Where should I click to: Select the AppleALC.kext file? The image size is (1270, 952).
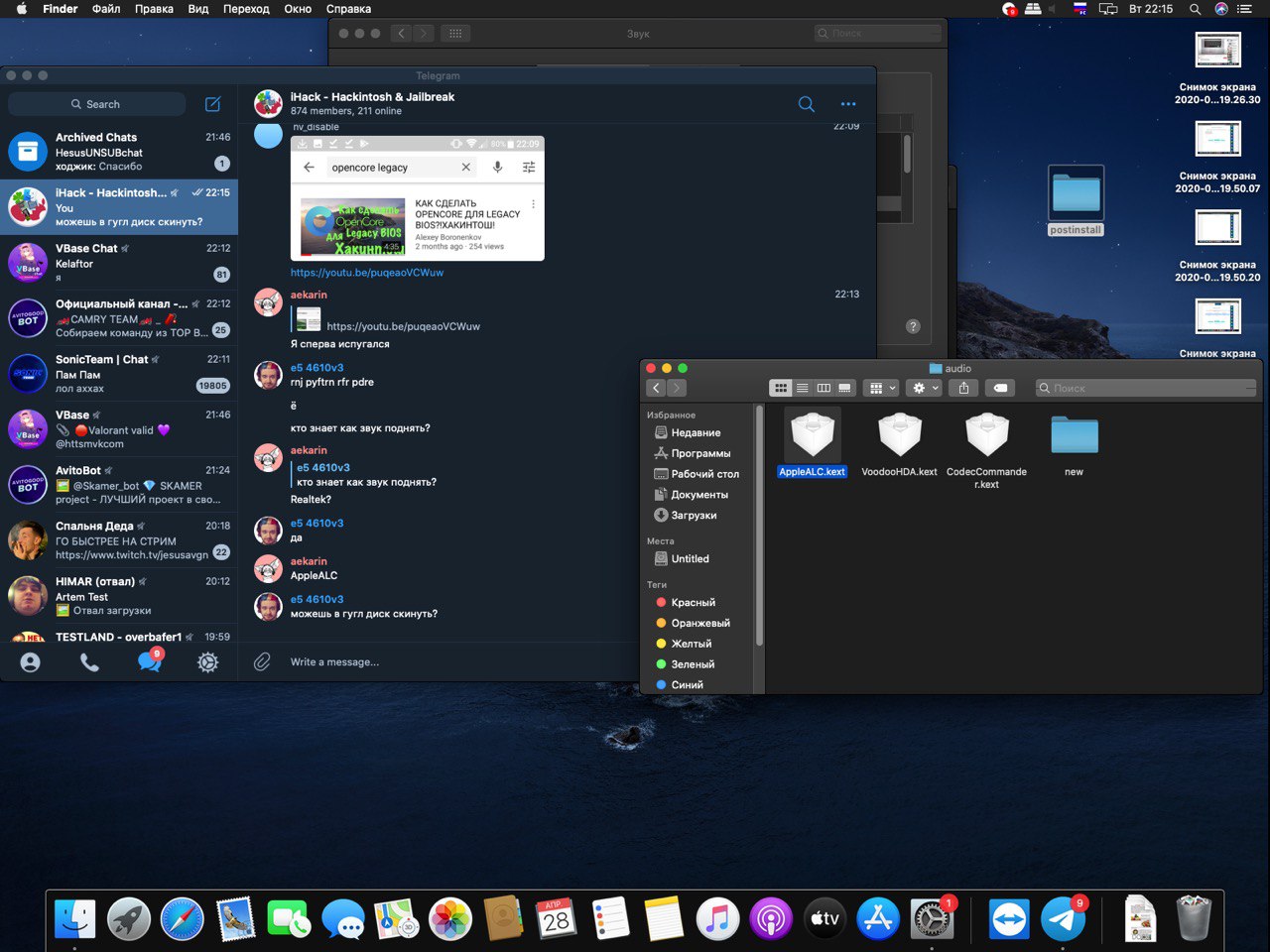813,444
